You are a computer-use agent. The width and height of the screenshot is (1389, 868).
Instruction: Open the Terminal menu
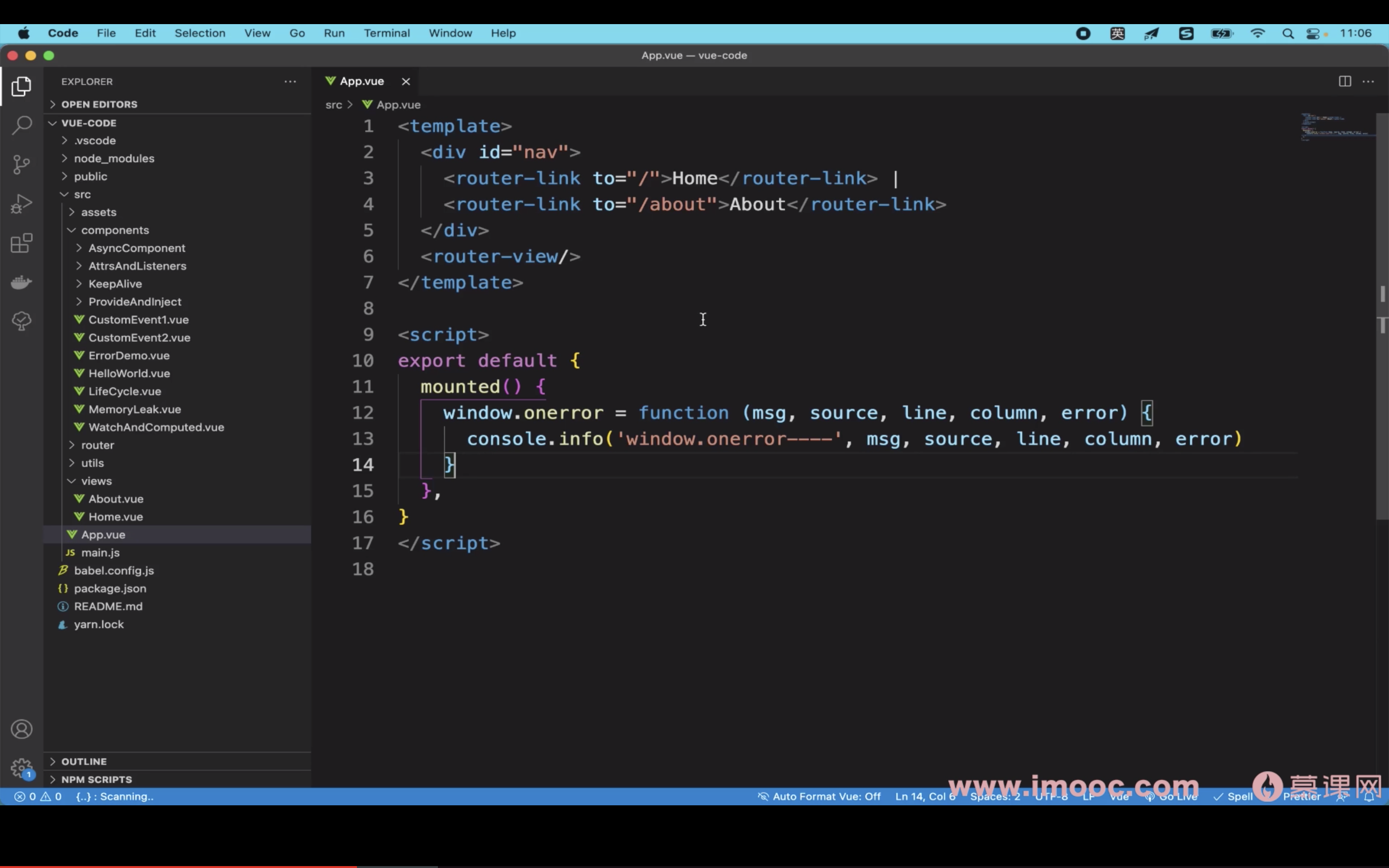click(386, 33)
